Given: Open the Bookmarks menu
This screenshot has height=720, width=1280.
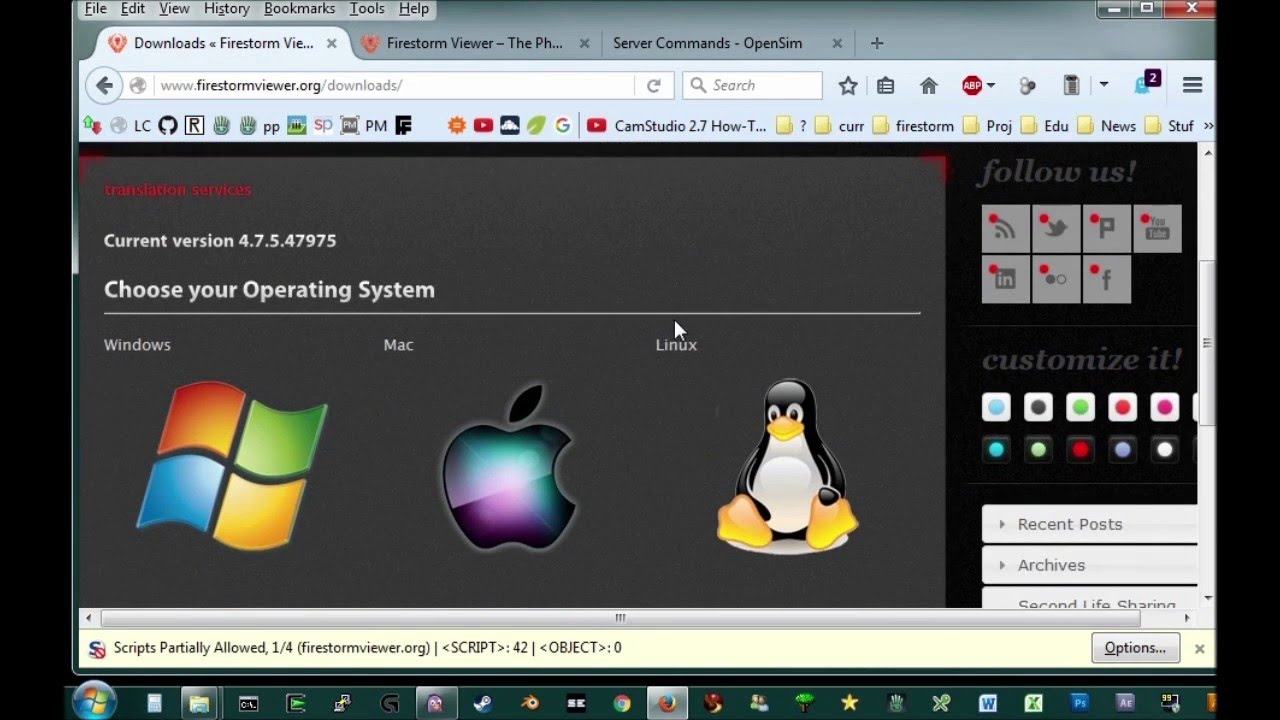Looking at the screenshot, I should (x=299, y=9).
